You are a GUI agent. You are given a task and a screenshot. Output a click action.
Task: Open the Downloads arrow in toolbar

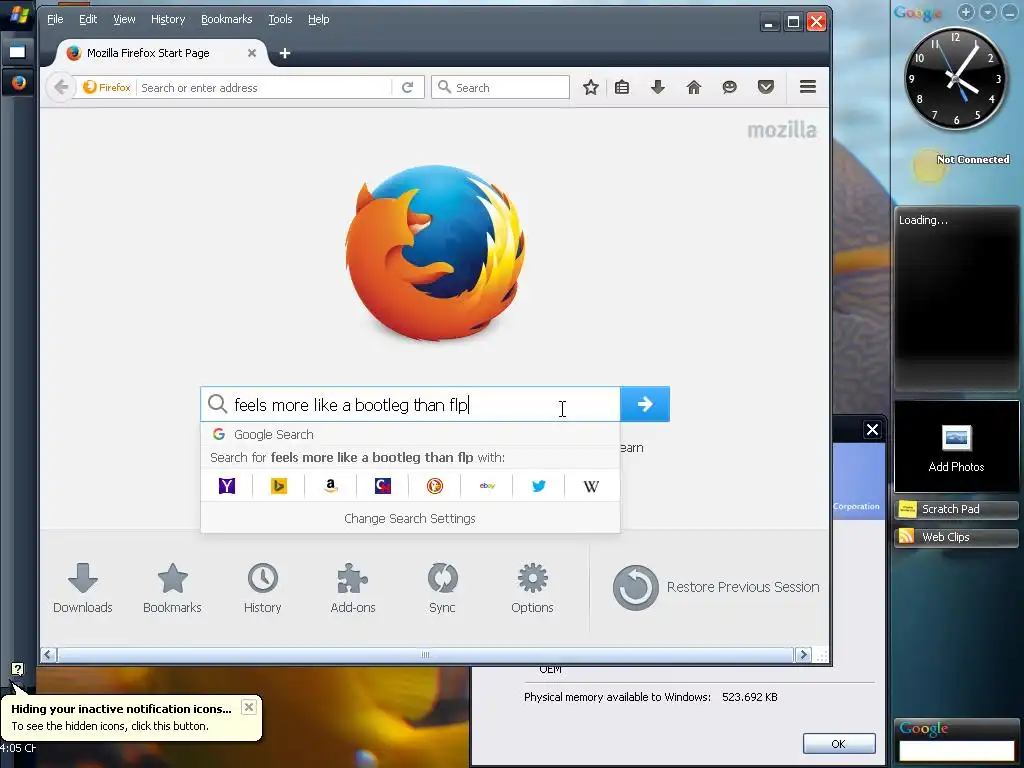[658, 87]
